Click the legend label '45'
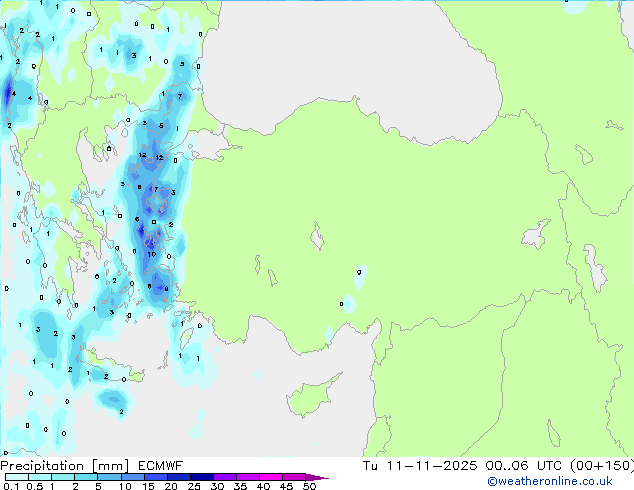 point(286,486)
